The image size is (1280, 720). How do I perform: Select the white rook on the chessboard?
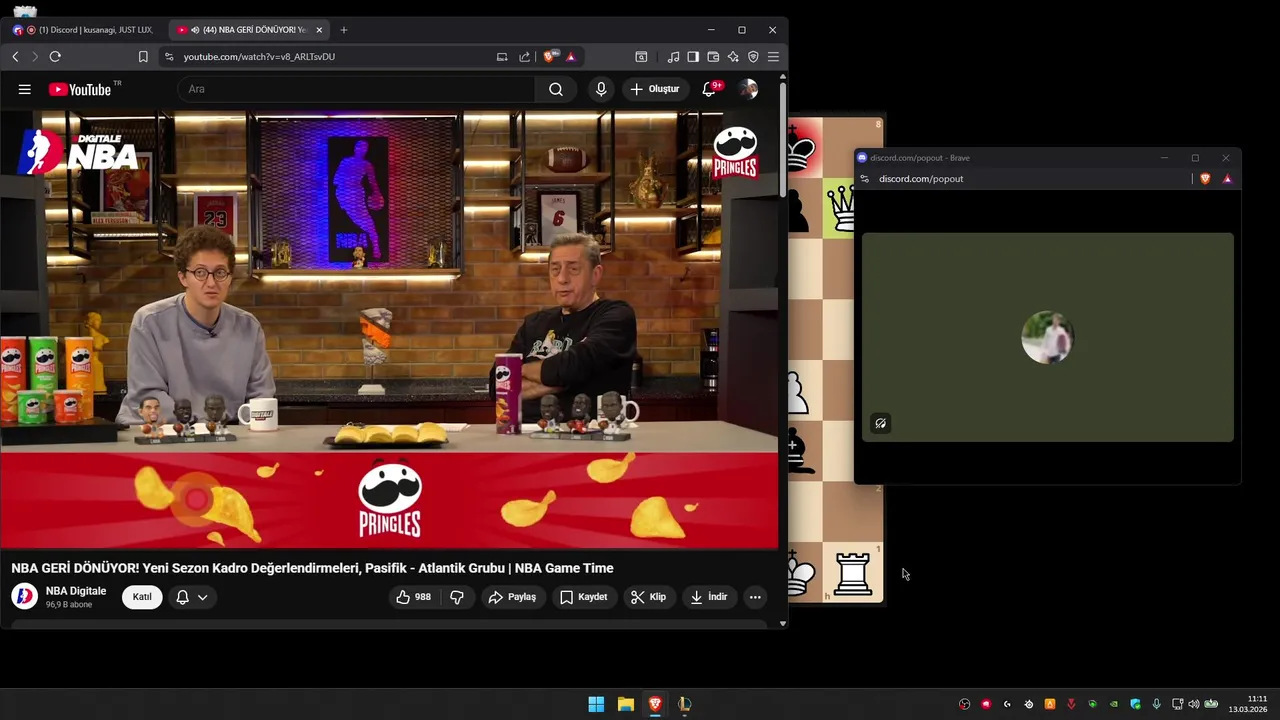(x=853, y=575)
